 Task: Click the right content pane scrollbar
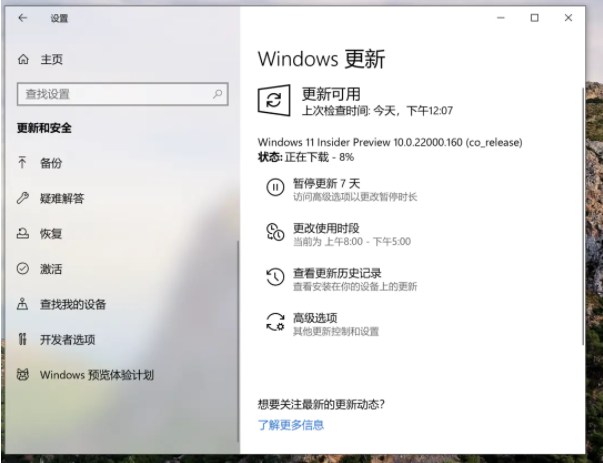(x=583, y=217)
